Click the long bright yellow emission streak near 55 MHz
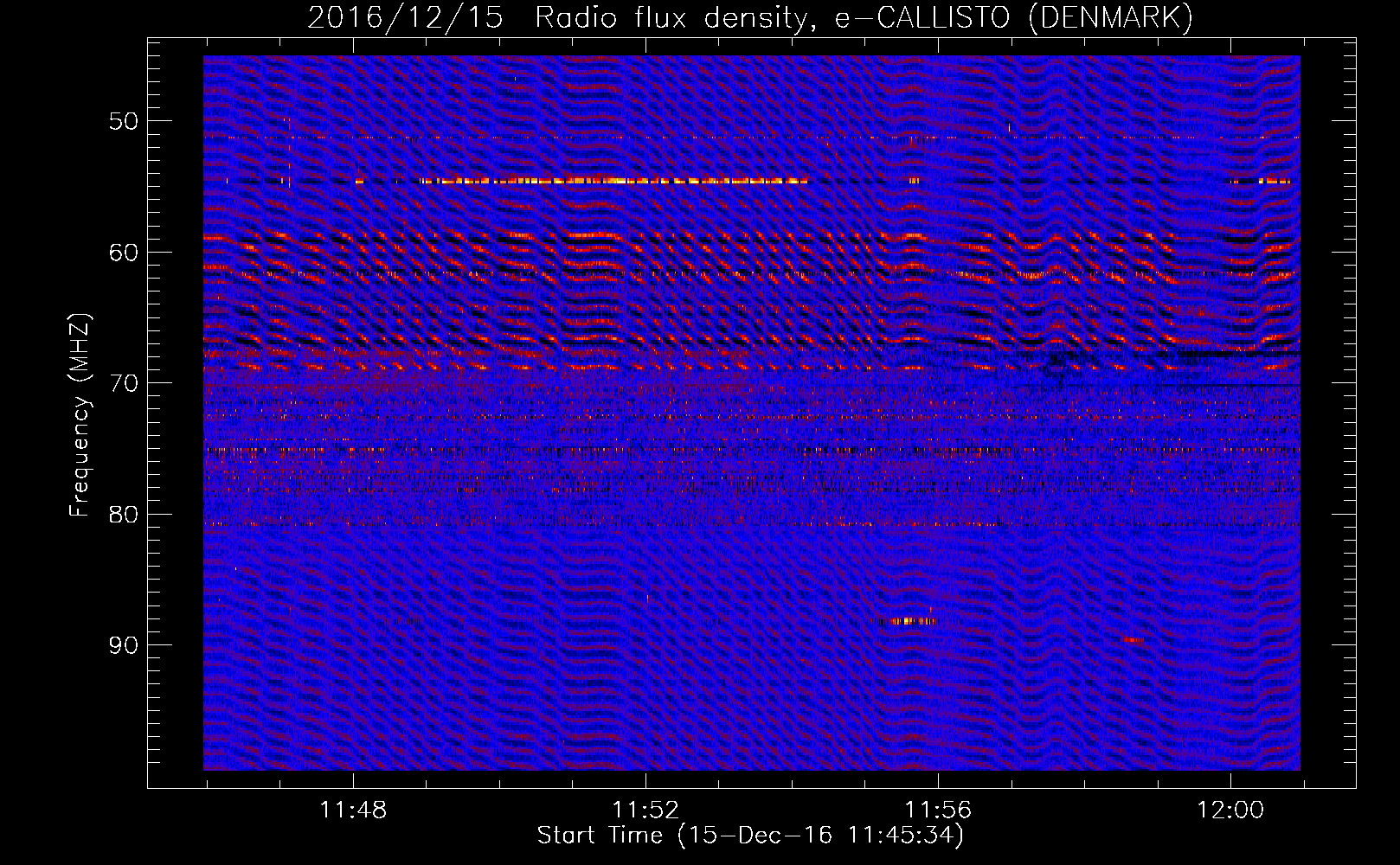The height and width of the screenshot is (865, 1400). pos(613,182)
